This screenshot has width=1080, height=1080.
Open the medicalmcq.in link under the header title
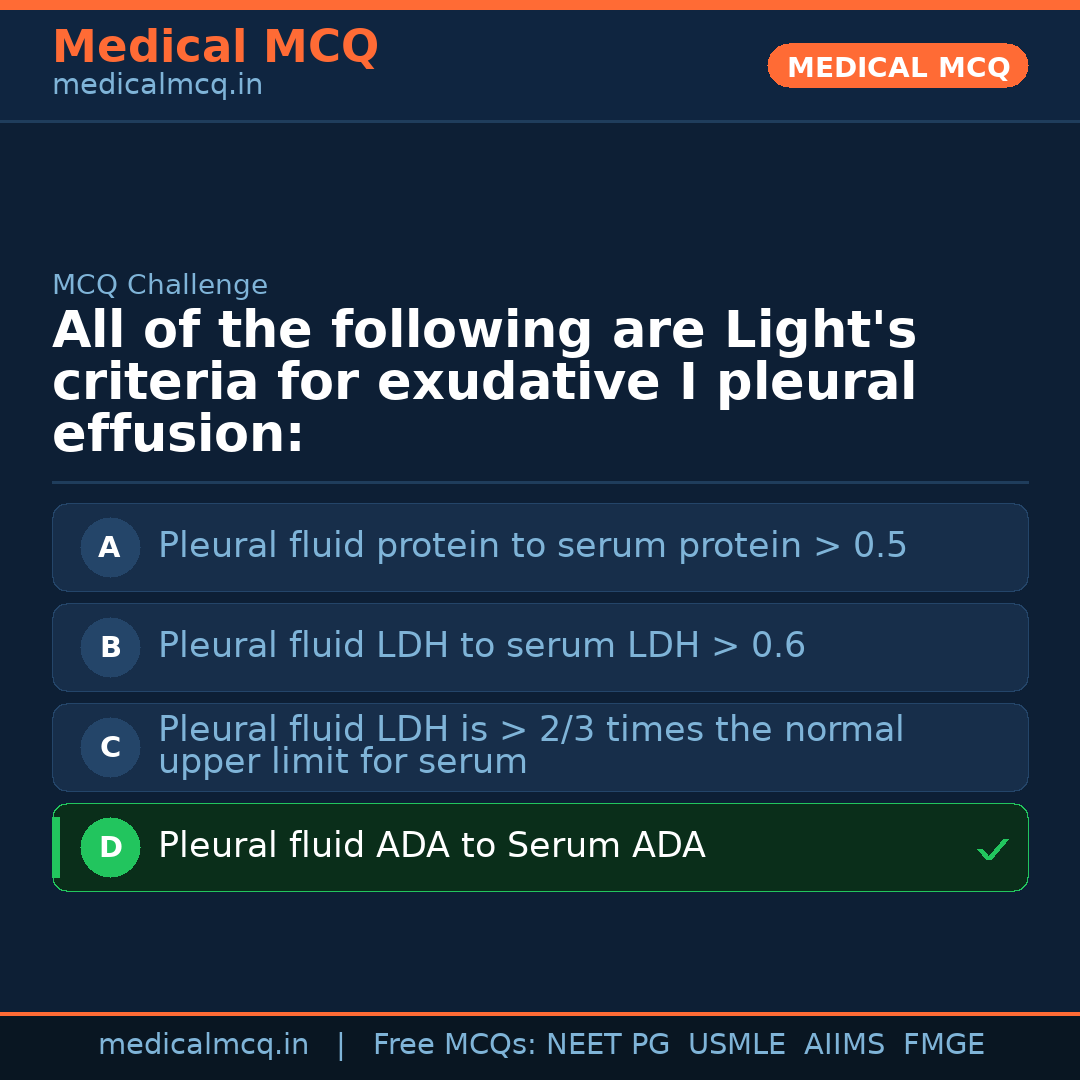pyautogui.click(x=157, y=85)
